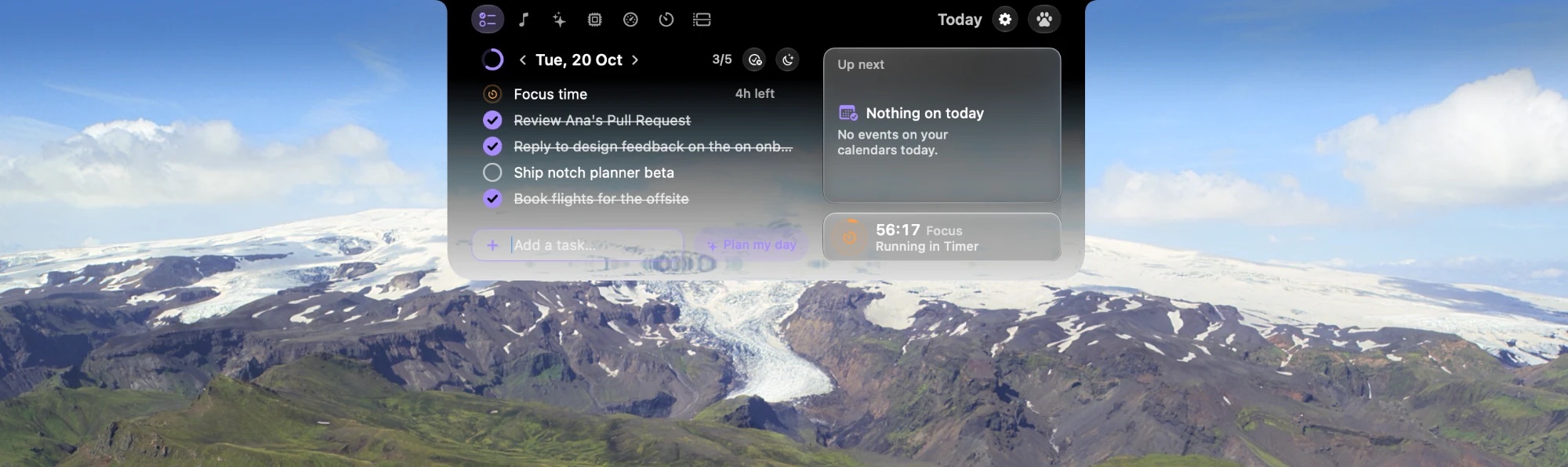
Task: Open the stacked shelf layout icon
Action: pos(702,20)
